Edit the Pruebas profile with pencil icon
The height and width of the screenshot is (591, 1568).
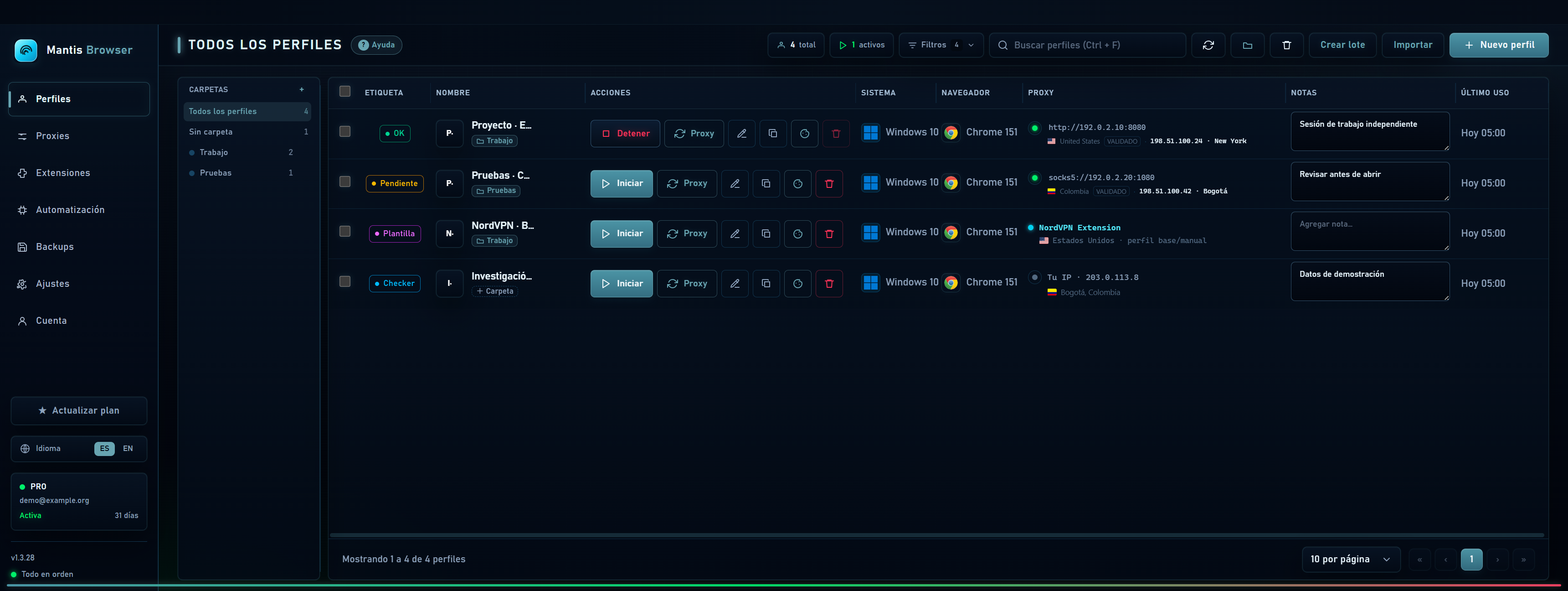point(735,183)
